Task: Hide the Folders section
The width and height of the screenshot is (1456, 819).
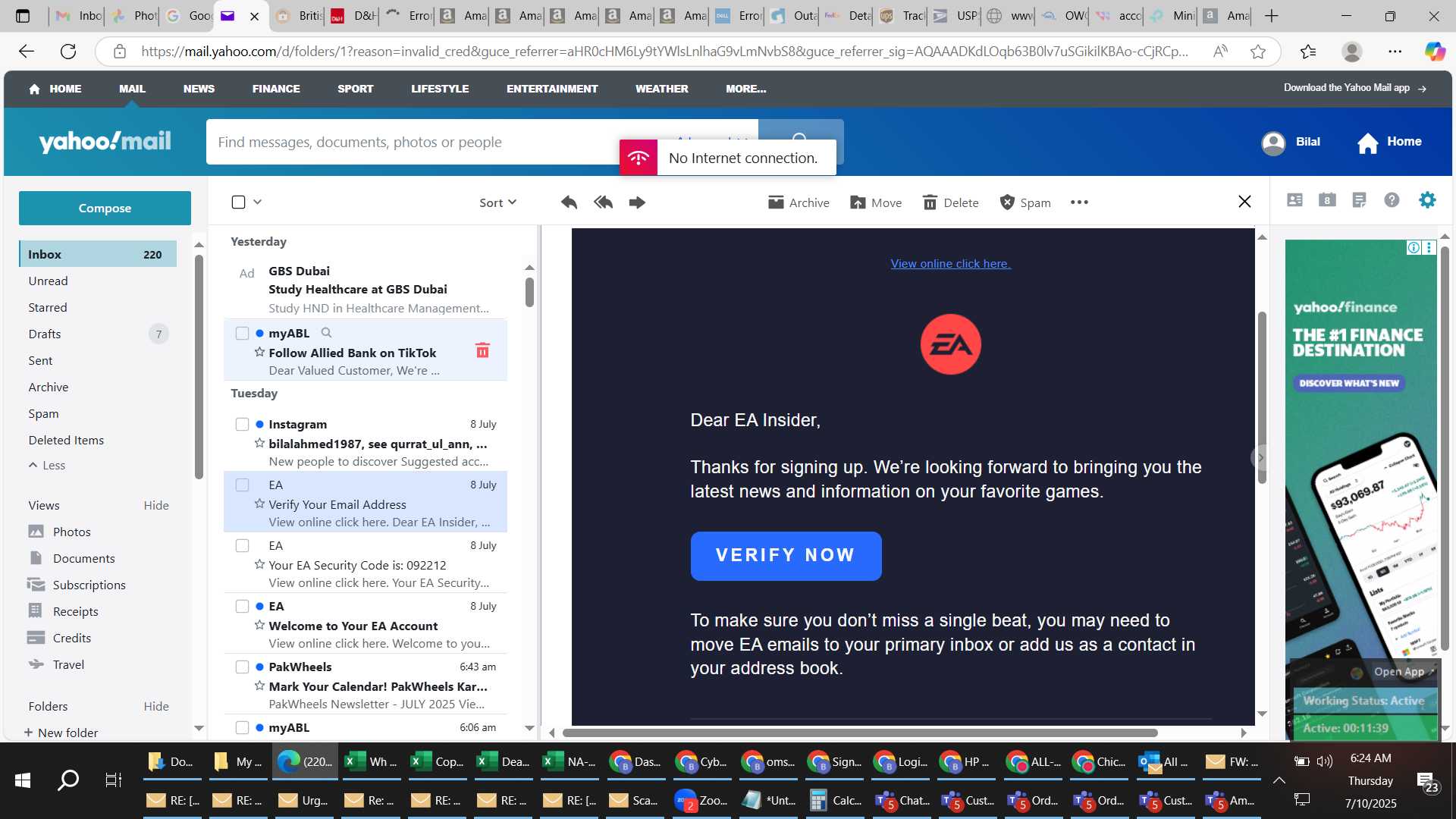Action: pos(156,707)
